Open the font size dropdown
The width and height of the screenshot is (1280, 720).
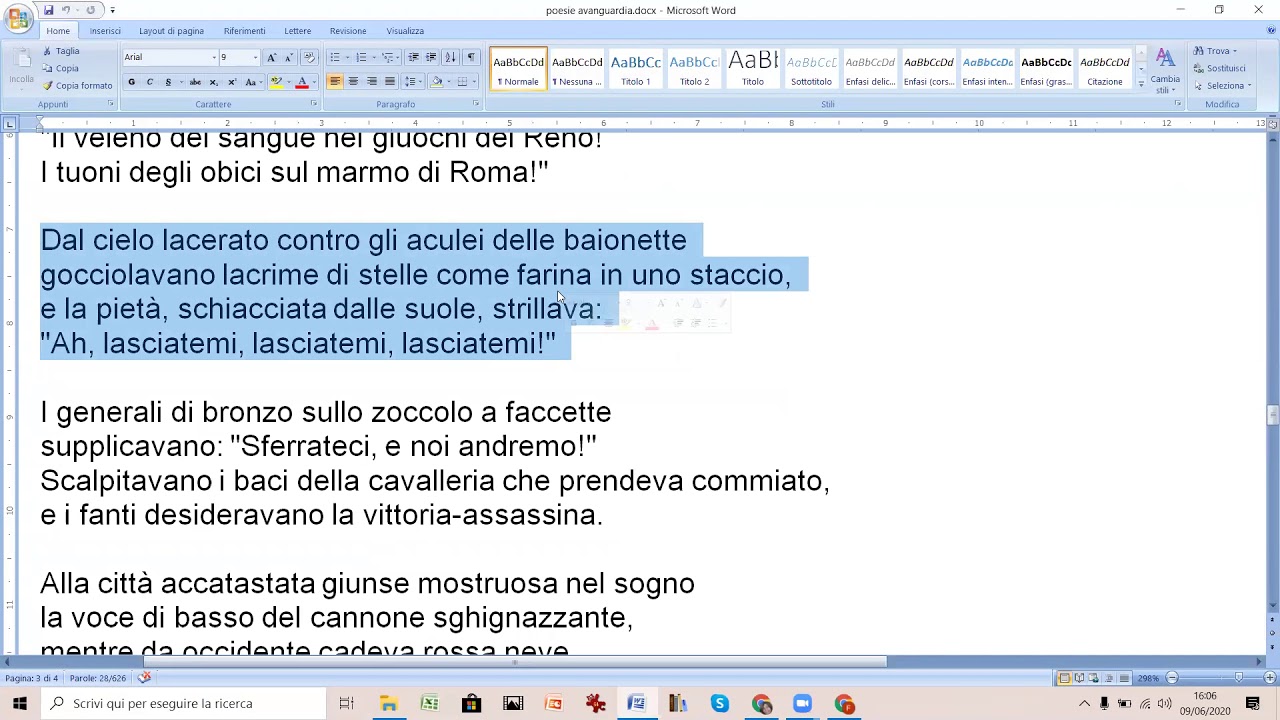click(254, 57)
